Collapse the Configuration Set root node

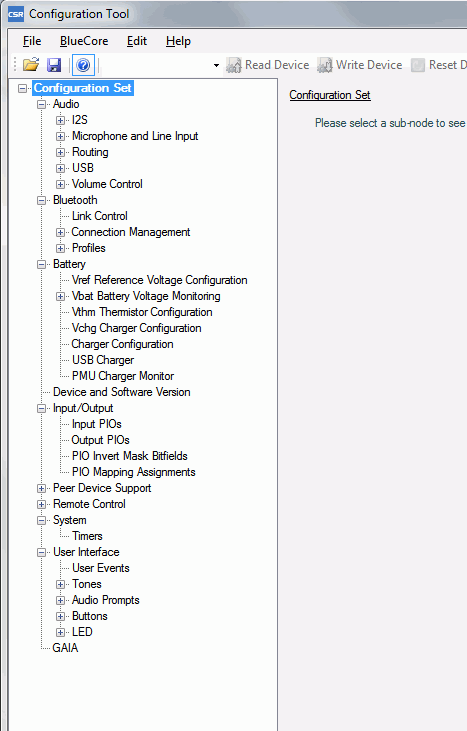(22, 88)
